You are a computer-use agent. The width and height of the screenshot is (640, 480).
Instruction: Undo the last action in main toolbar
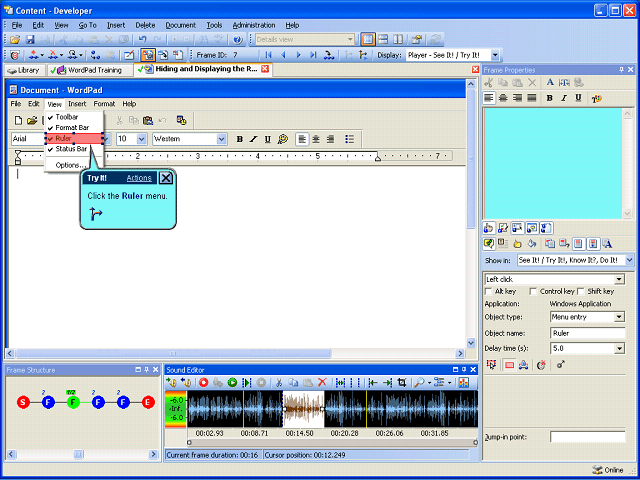pyautogui.click(x=142, y=40)
